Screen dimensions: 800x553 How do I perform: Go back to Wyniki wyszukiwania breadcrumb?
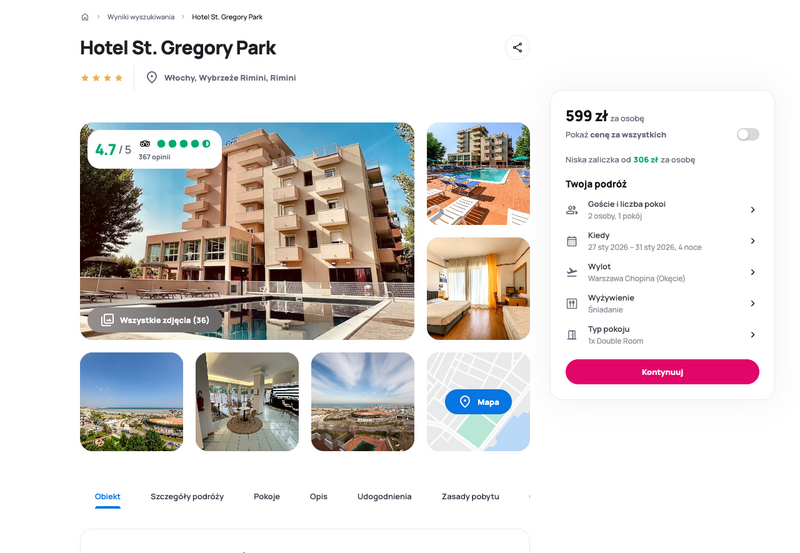pyautogui.click(x=141, y=17)
